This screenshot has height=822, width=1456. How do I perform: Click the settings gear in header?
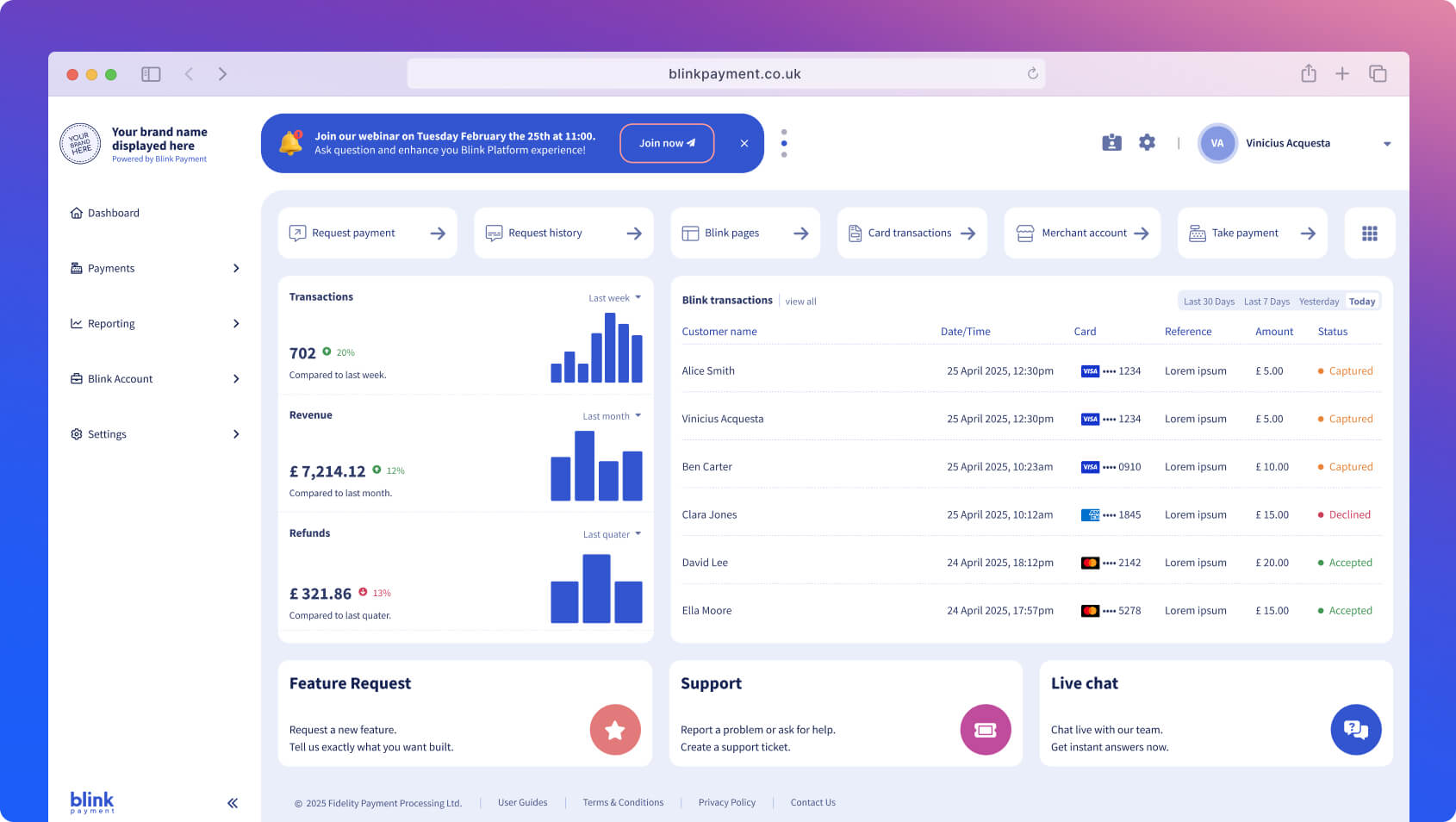point(1147,142)
